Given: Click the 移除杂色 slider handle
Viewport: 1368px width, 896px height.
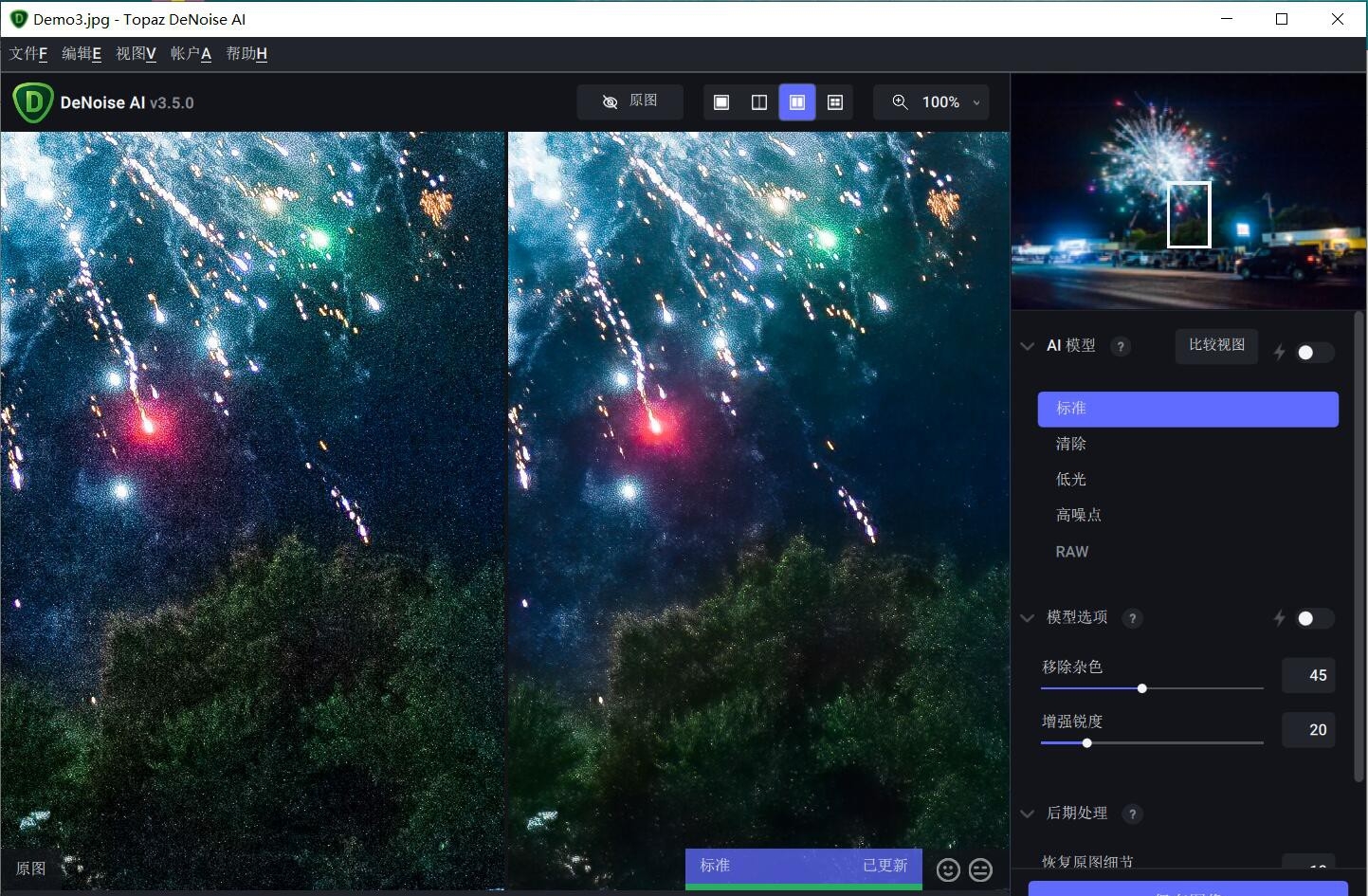Looking at the screenshot, I should tap(1142, 688).
